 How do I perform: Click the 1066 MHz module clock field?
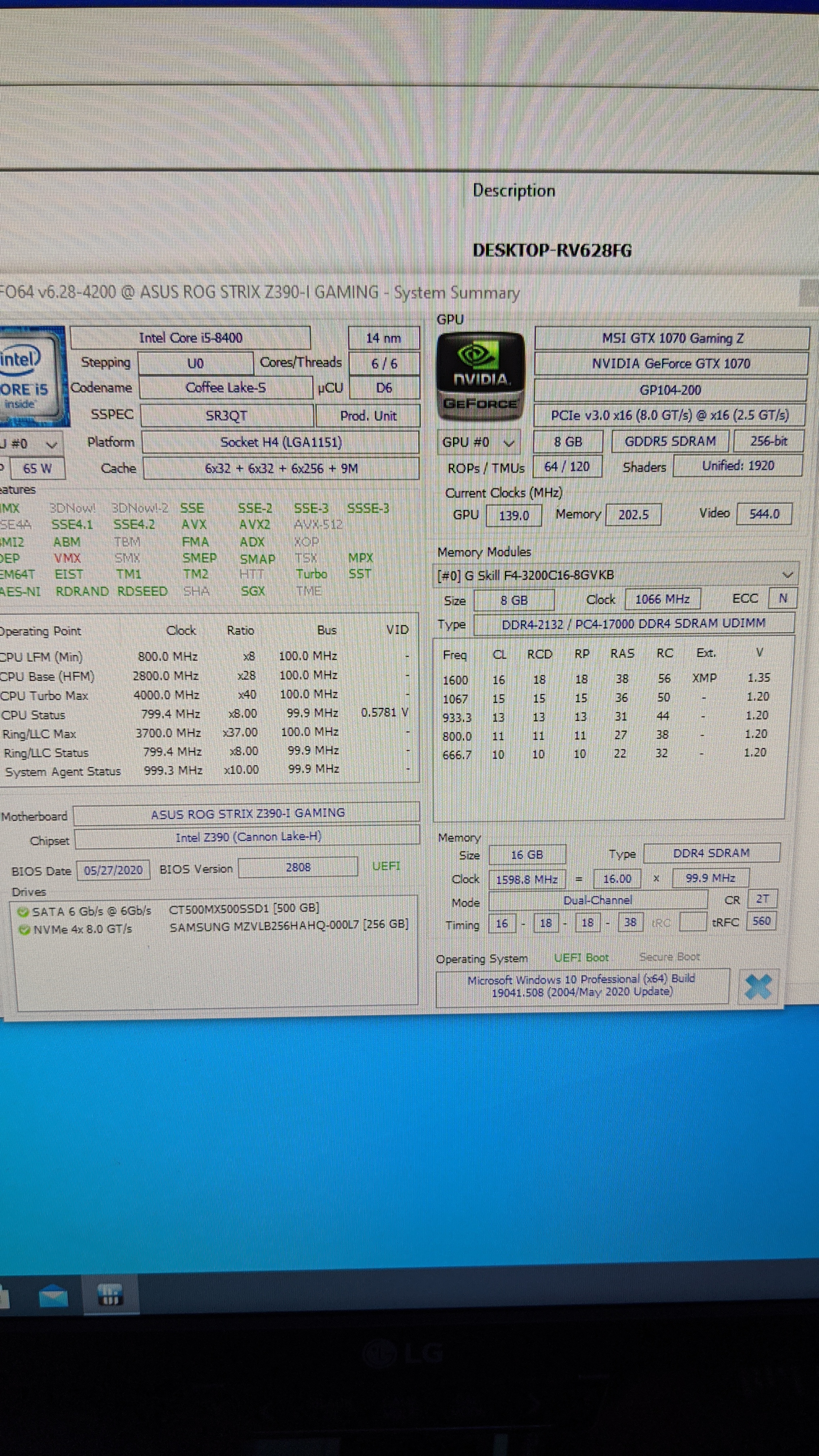click(662, 599)
